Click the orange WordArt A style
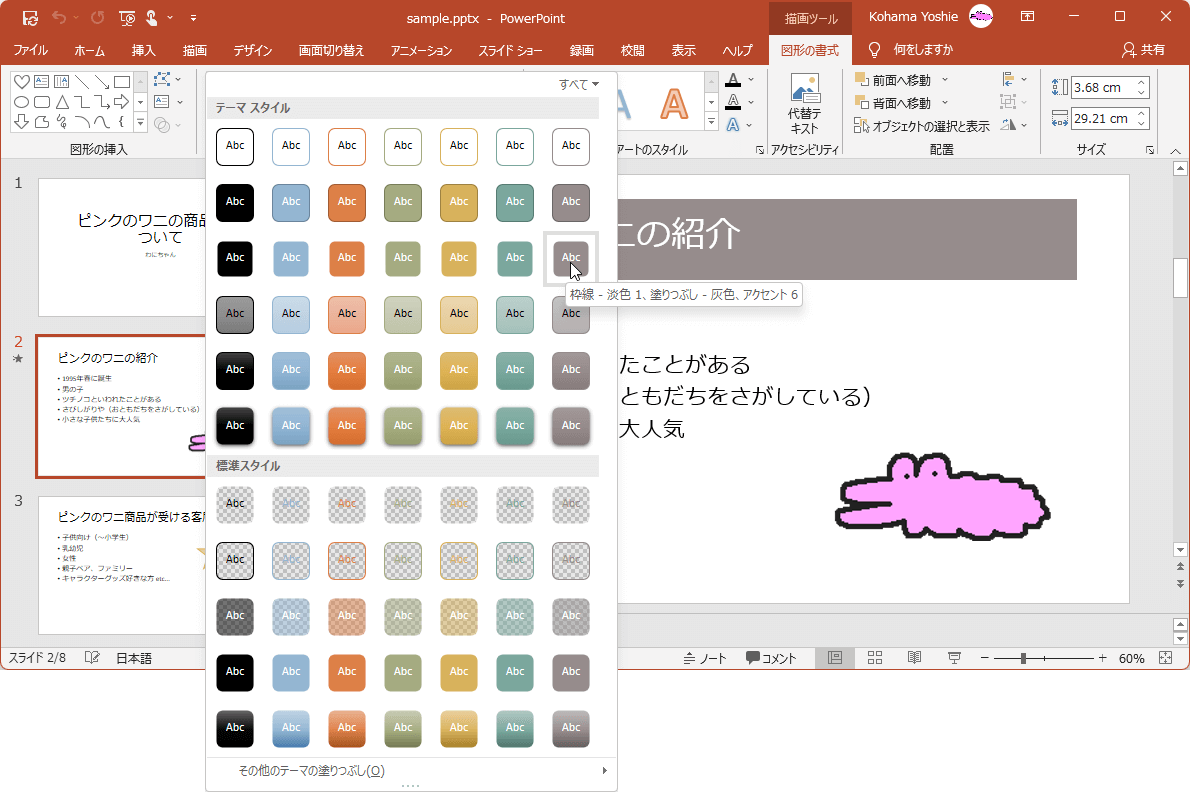 (674, 104)
